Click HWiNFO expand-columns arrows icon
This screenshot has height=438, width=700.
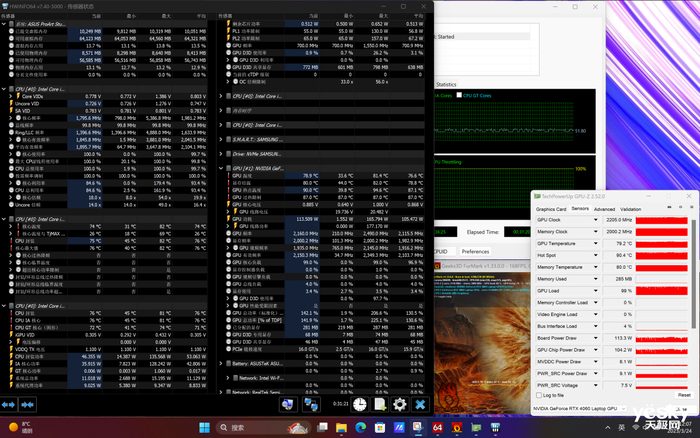point(8,405)
